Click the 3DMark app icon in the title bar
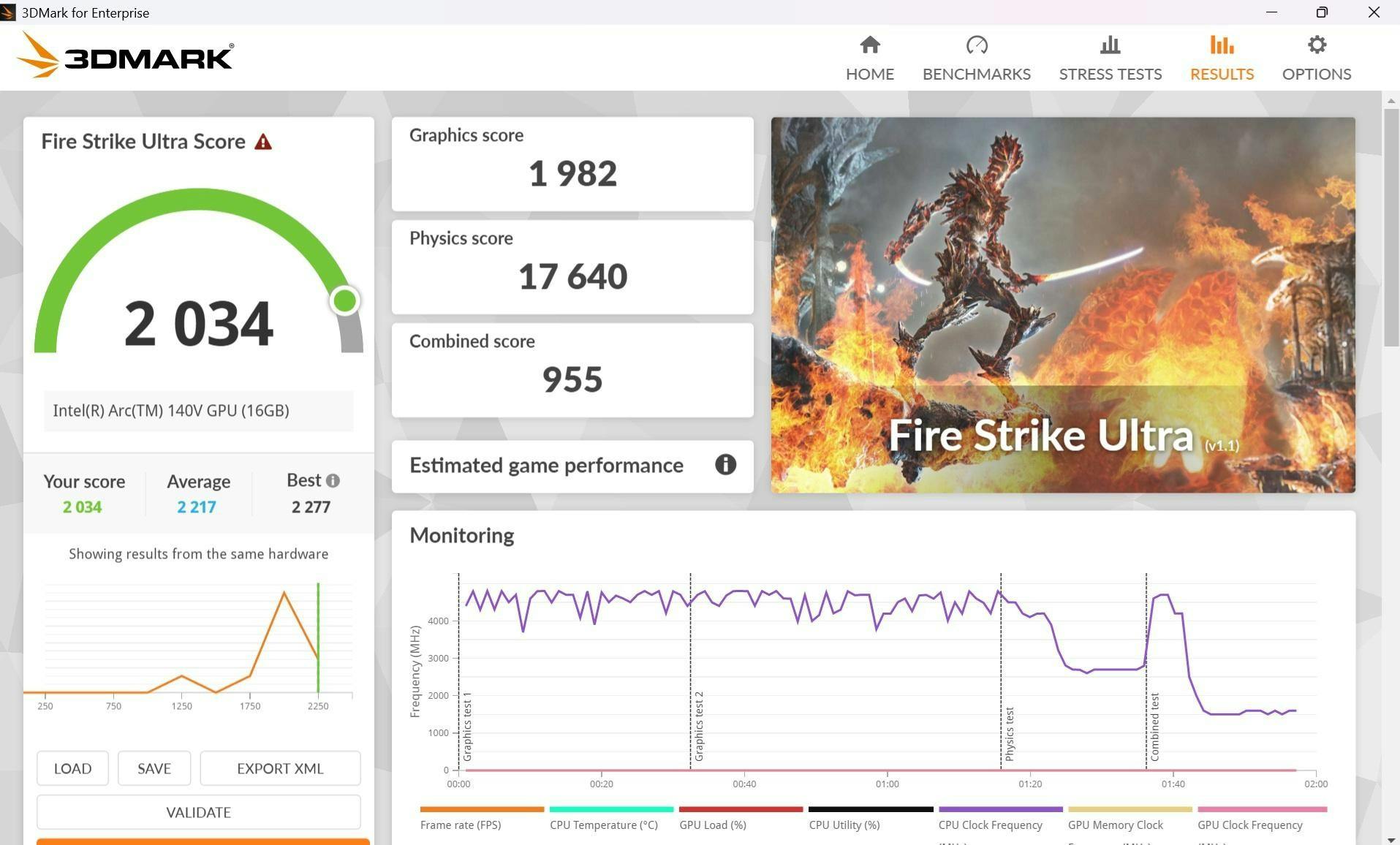Image resolution: width=1400 pixels, height=845 pixels. [8, 12]
